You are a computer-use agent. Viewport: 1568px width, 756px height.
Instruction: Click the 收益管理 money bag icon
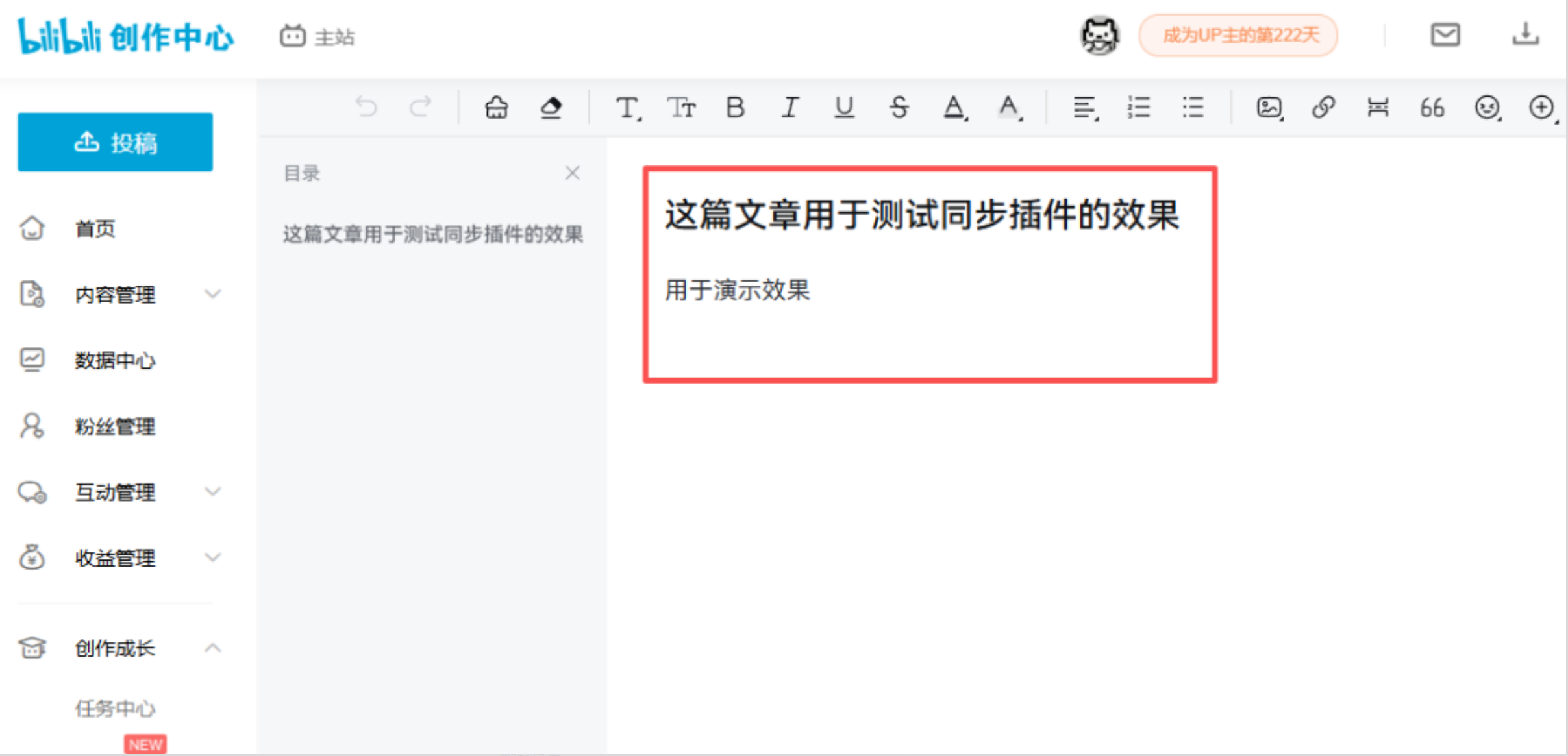click(32, 557)
